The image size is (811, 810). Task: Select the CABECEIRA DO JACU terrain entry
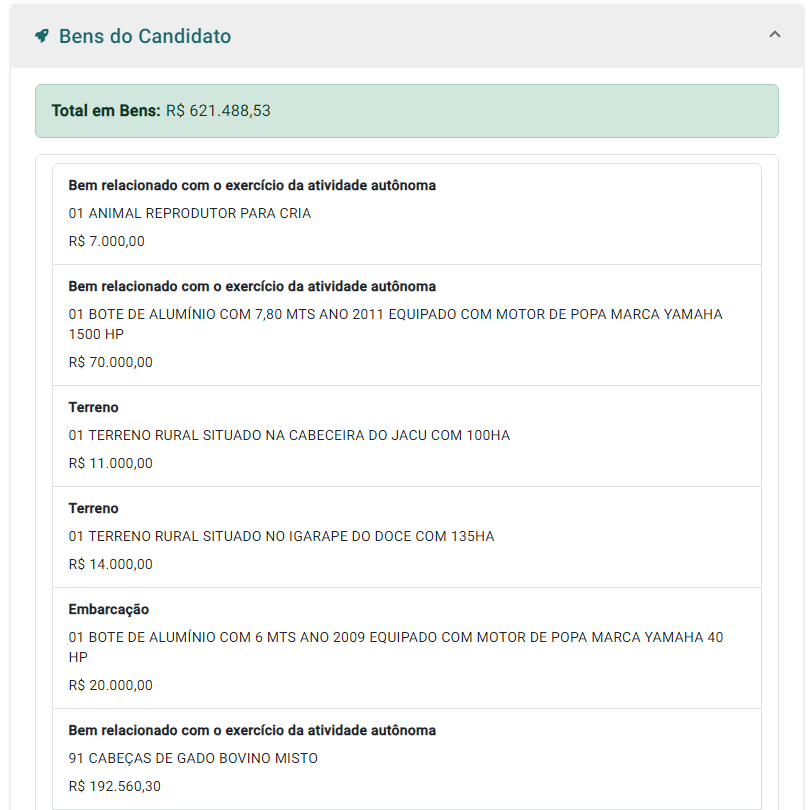pyautogui.click(x=289, y=435)
